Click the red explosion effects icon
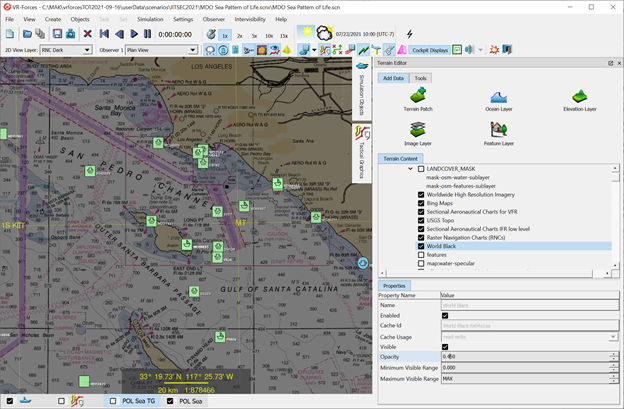Screen dimensions: 624x409 pos(494,50)
